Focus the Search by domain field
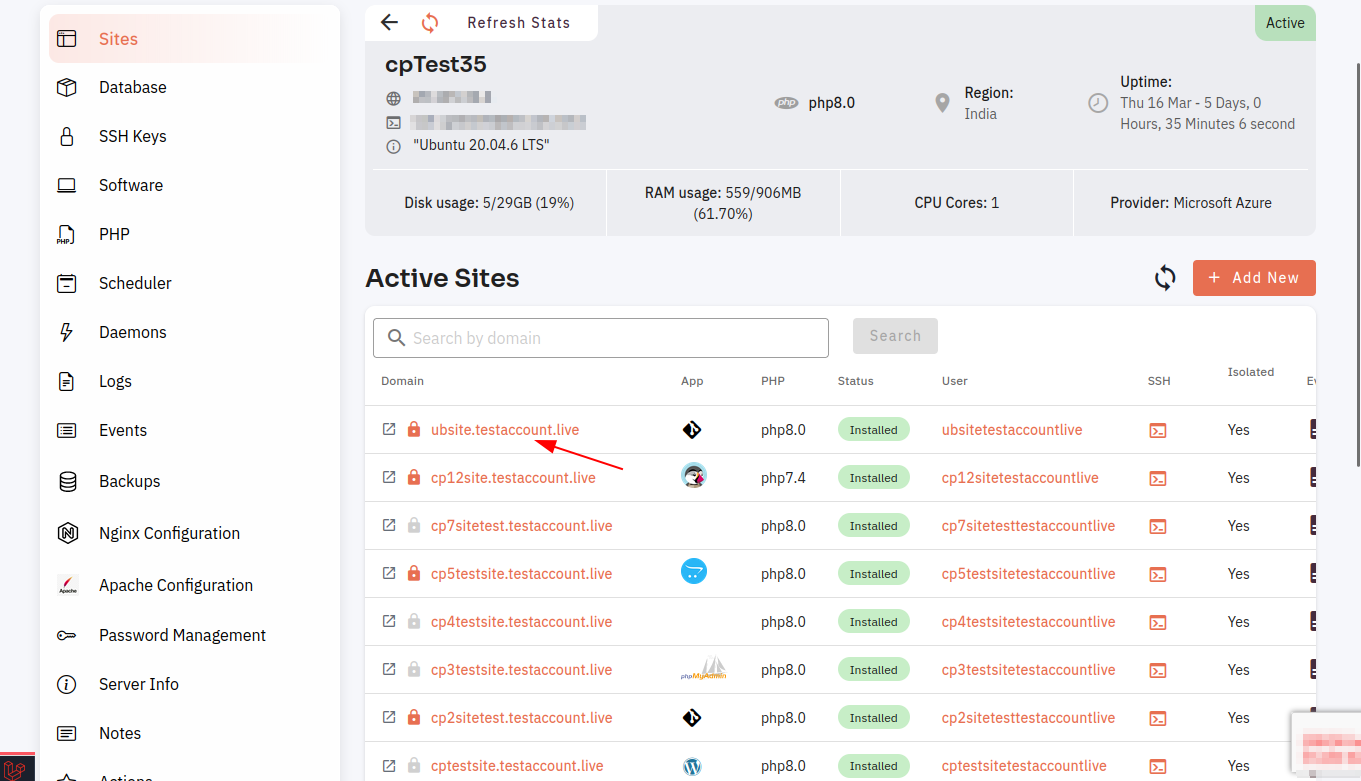The width and height of the screenshot is (1361, 781). pos(601,338)
